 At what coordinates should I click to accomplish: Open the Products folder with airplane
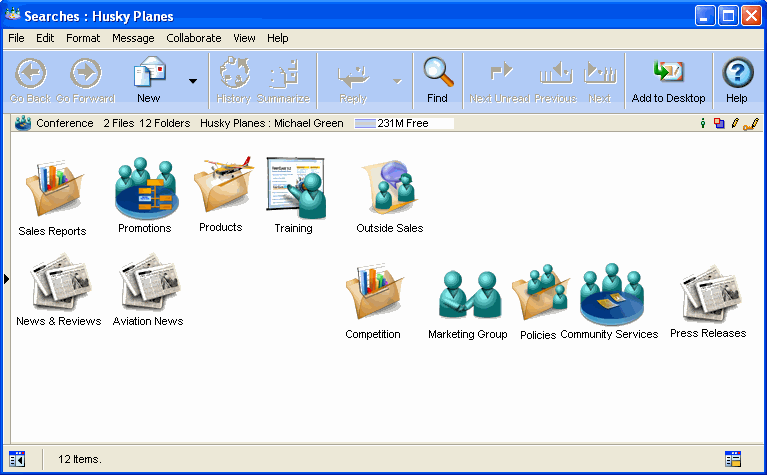point(222,186)
